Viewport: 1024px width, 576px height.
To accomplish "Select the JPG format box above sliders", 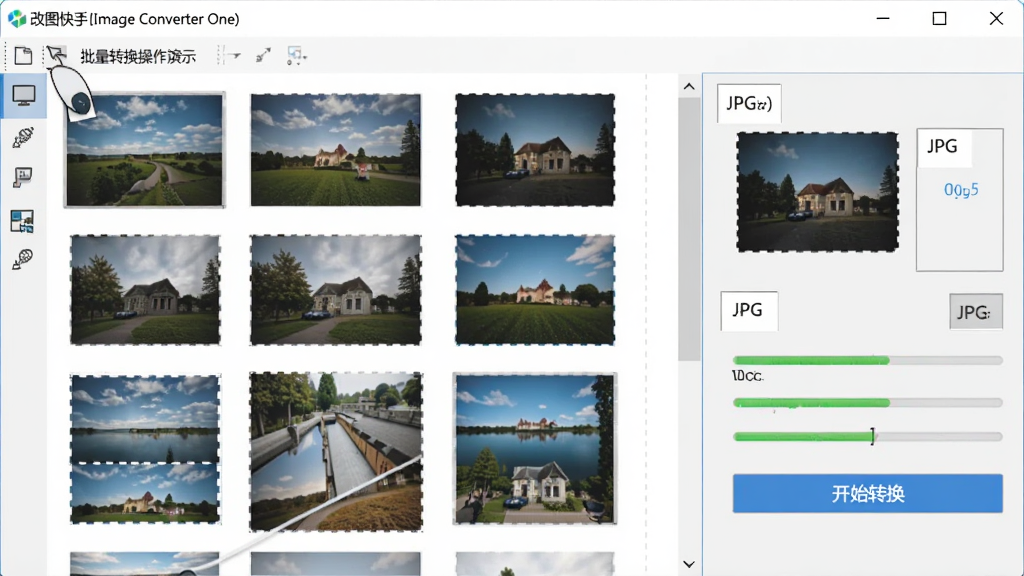I will click(748, 310).
